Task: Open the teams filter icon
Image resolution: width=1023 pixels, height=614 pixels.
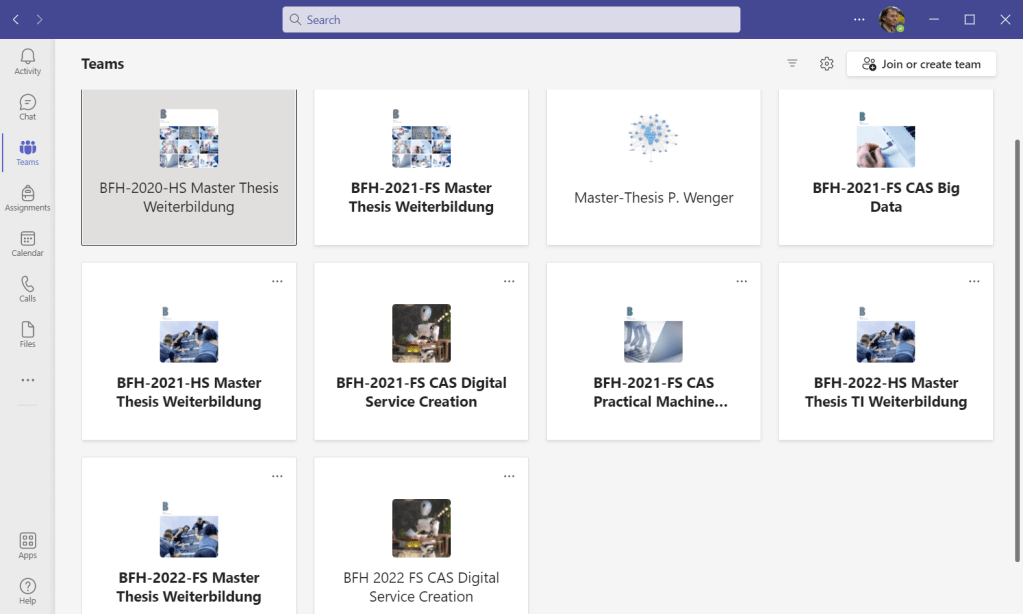Action: point(792,64)
